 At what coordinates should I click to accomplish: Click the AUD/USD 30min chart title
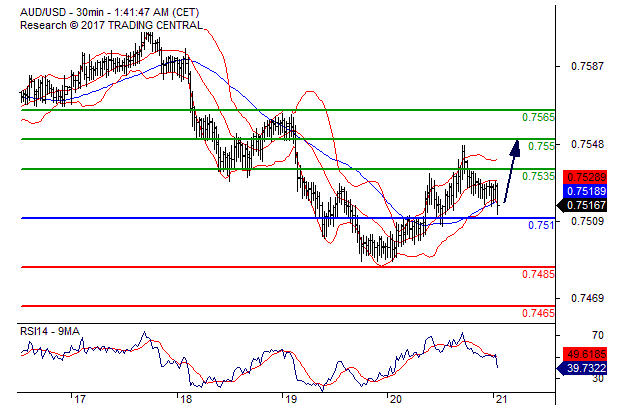coord(110,12)
